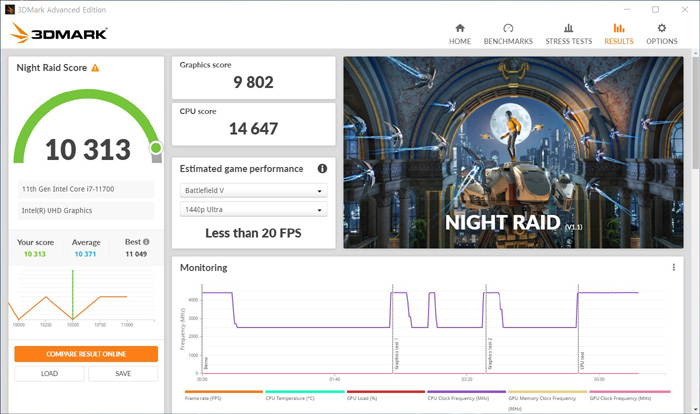Click the warning triangle beside Night Raid Score

tap(95, 68)
